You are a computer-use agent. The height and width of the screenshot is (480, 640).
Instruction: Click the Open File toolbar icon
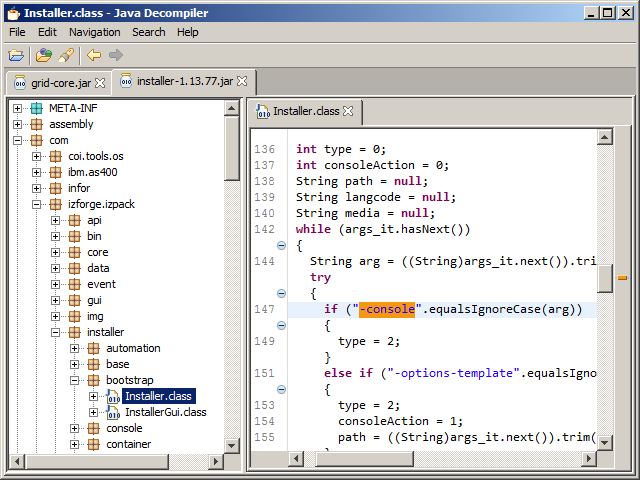pyautogui.click(x=16, y=55)
